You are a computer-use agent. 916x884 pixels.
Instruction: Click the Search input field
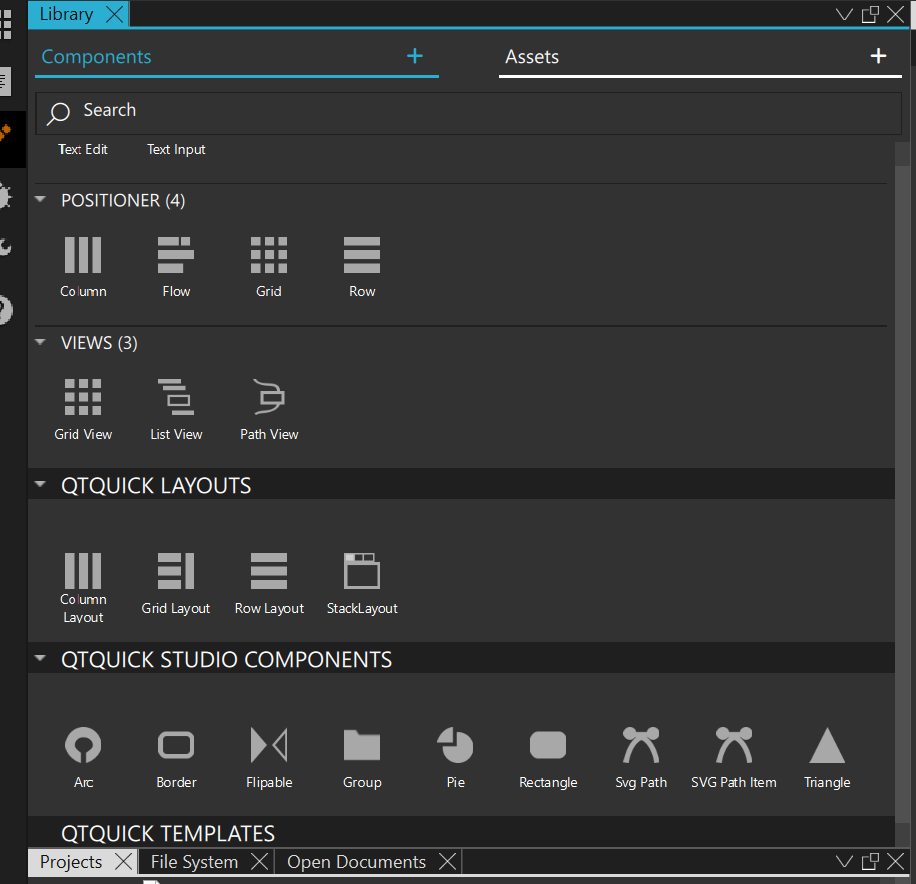468,112
